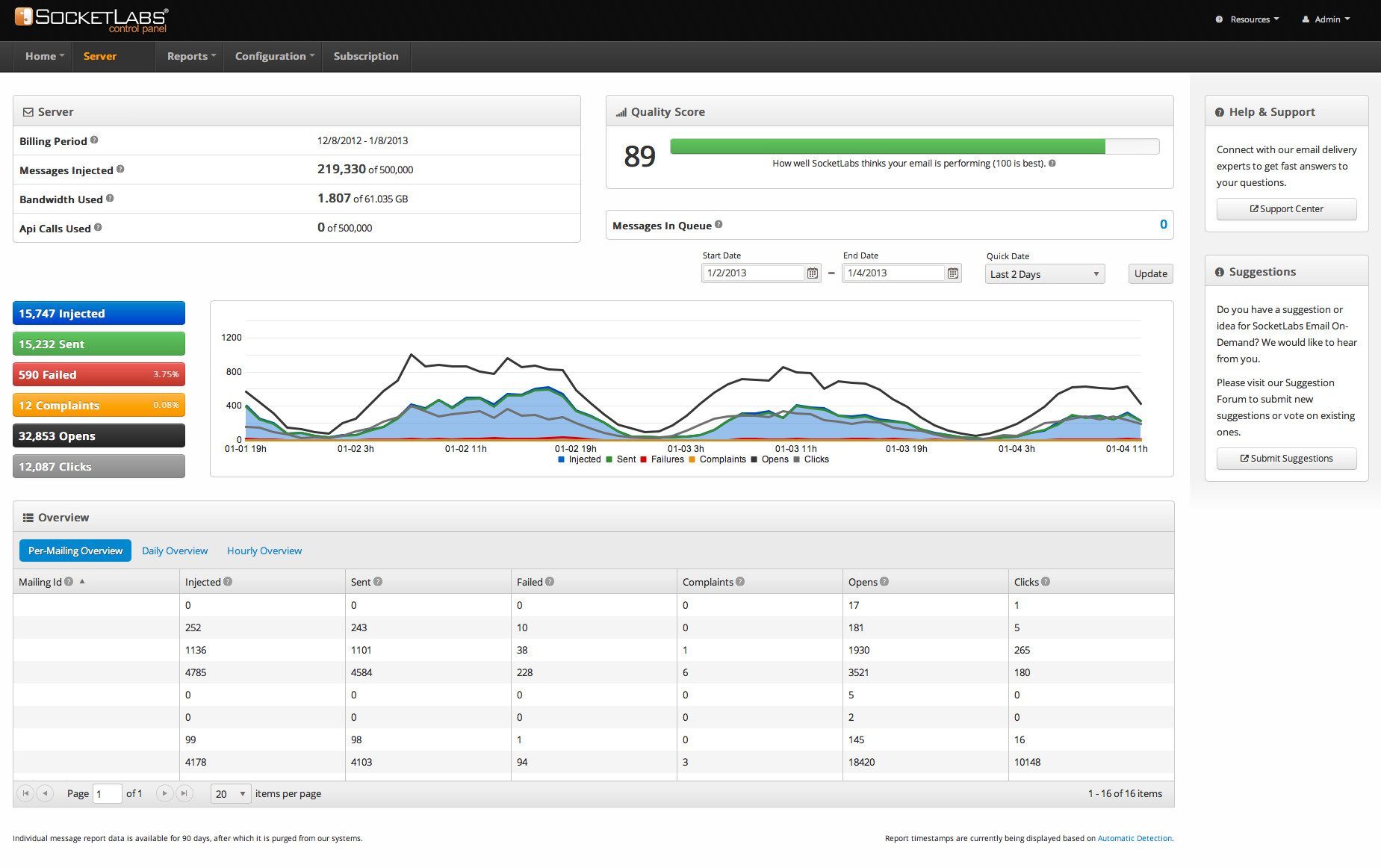
Task: Click the green 15,232 Sent swatch
Action: [x=99, y=344]
